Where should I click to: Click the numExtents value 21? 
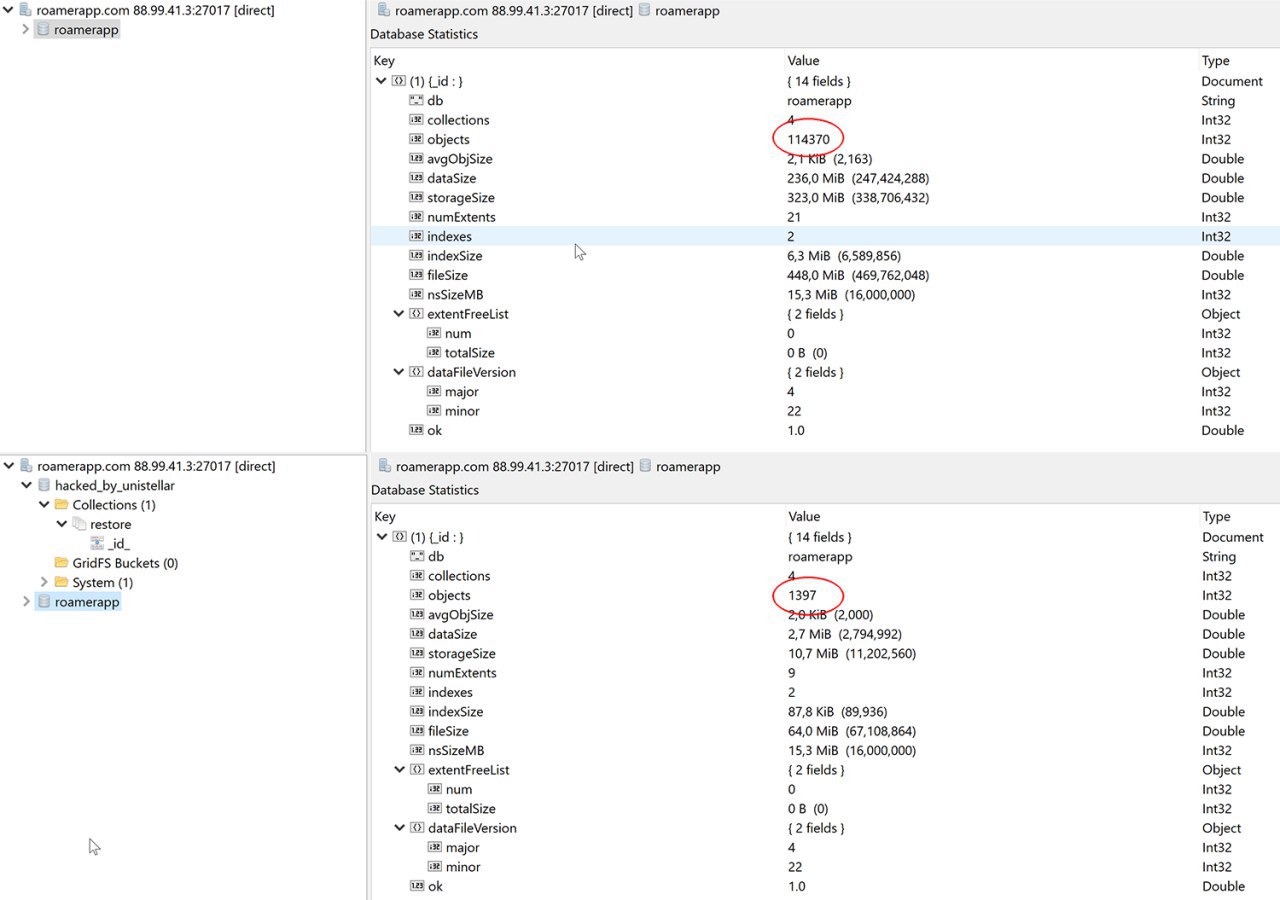[x=794, y=217]
